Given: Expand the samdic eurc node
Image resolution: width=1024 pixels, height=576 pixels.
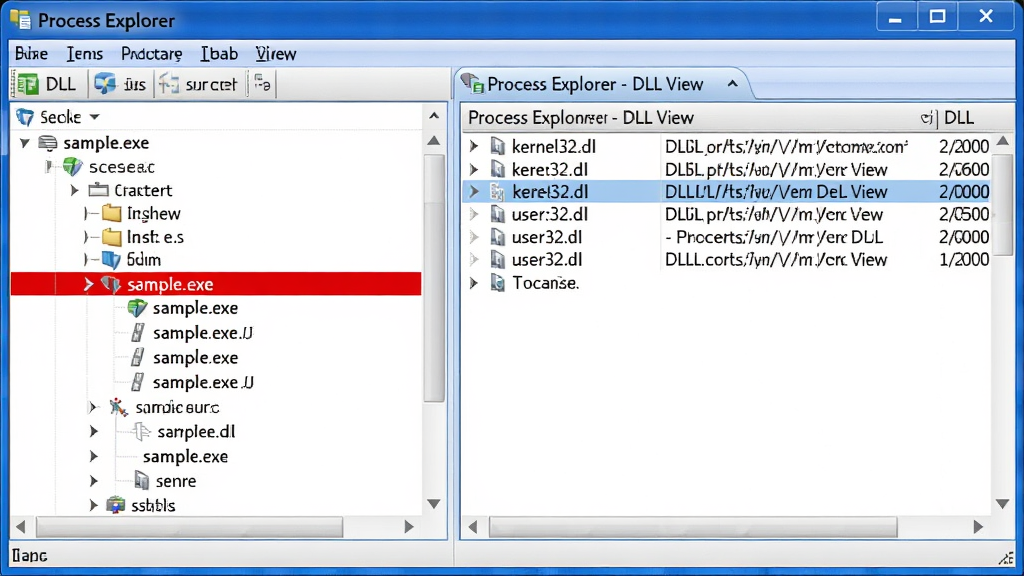Looking at the screenshot, I should [93, 408].
